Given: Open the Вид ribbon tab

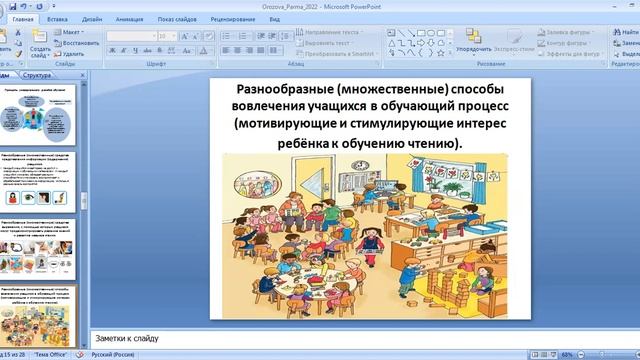Looking at the screenshot, I should [x=274, y=19].
